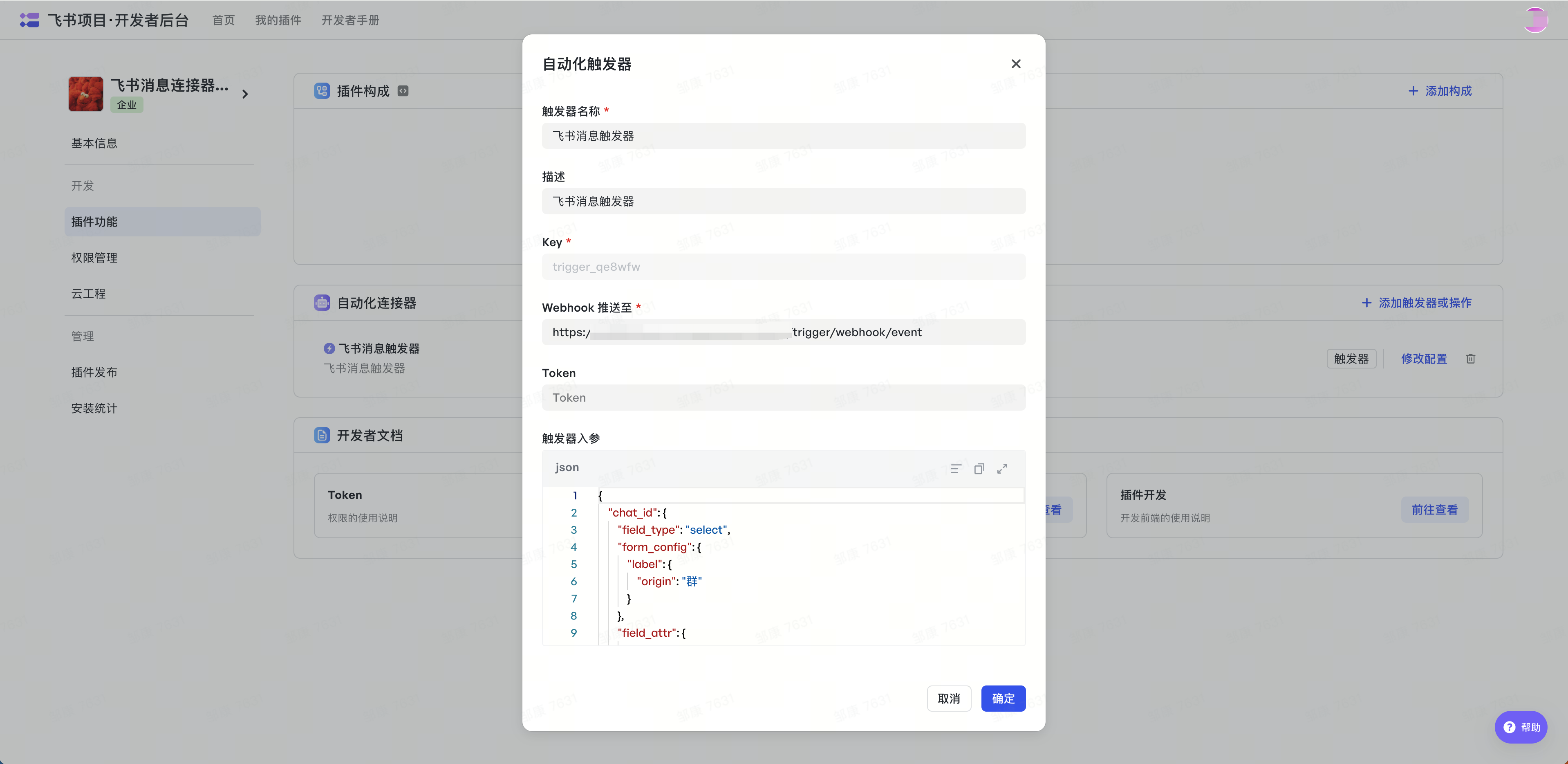Click the format JSON icon in editor

coord(956,469)
